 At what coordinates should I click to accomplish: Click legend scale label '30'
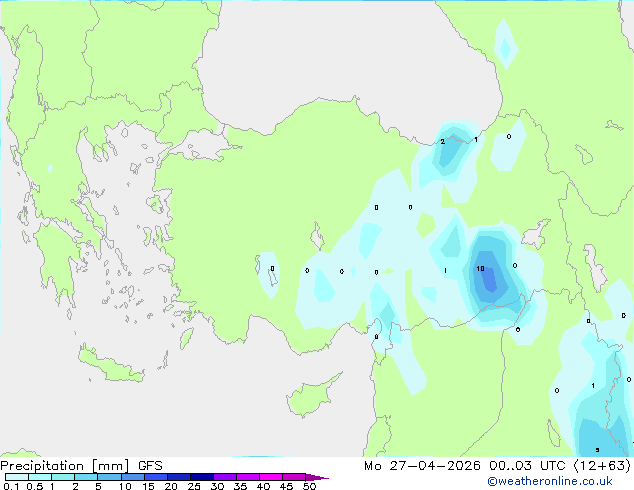tap(217, 486)
